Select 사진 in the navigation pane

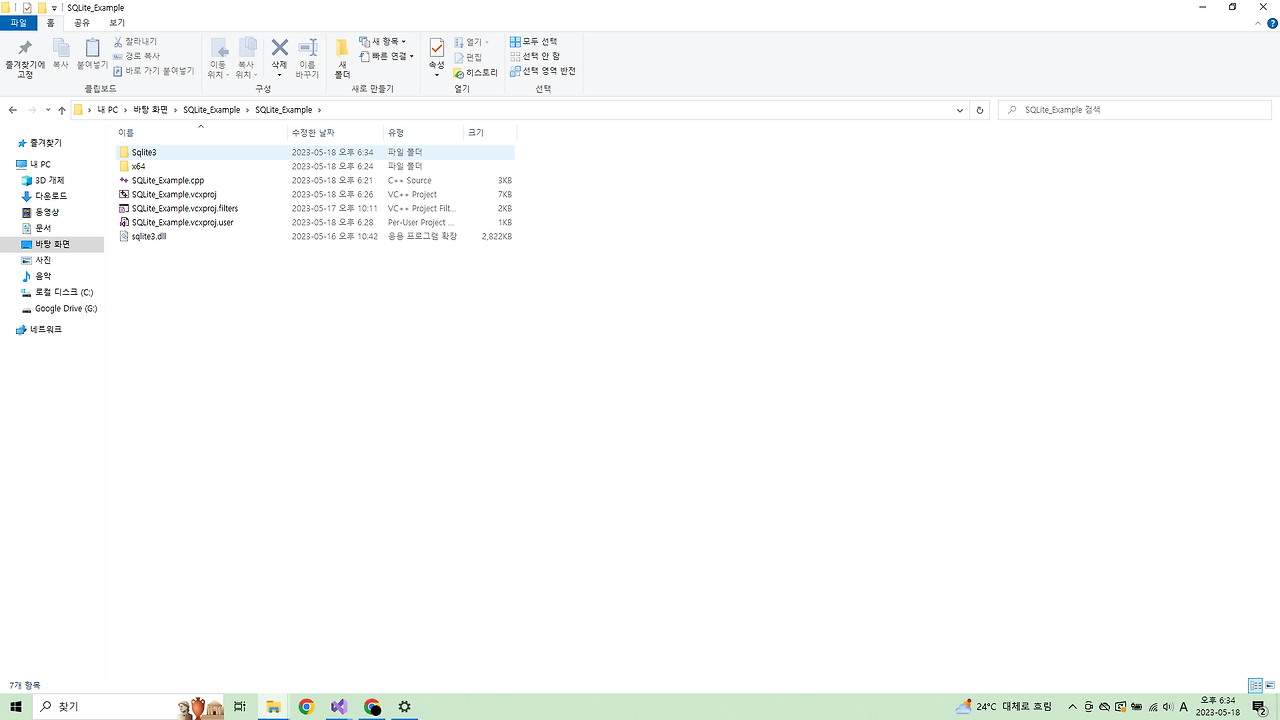[37, 260]
